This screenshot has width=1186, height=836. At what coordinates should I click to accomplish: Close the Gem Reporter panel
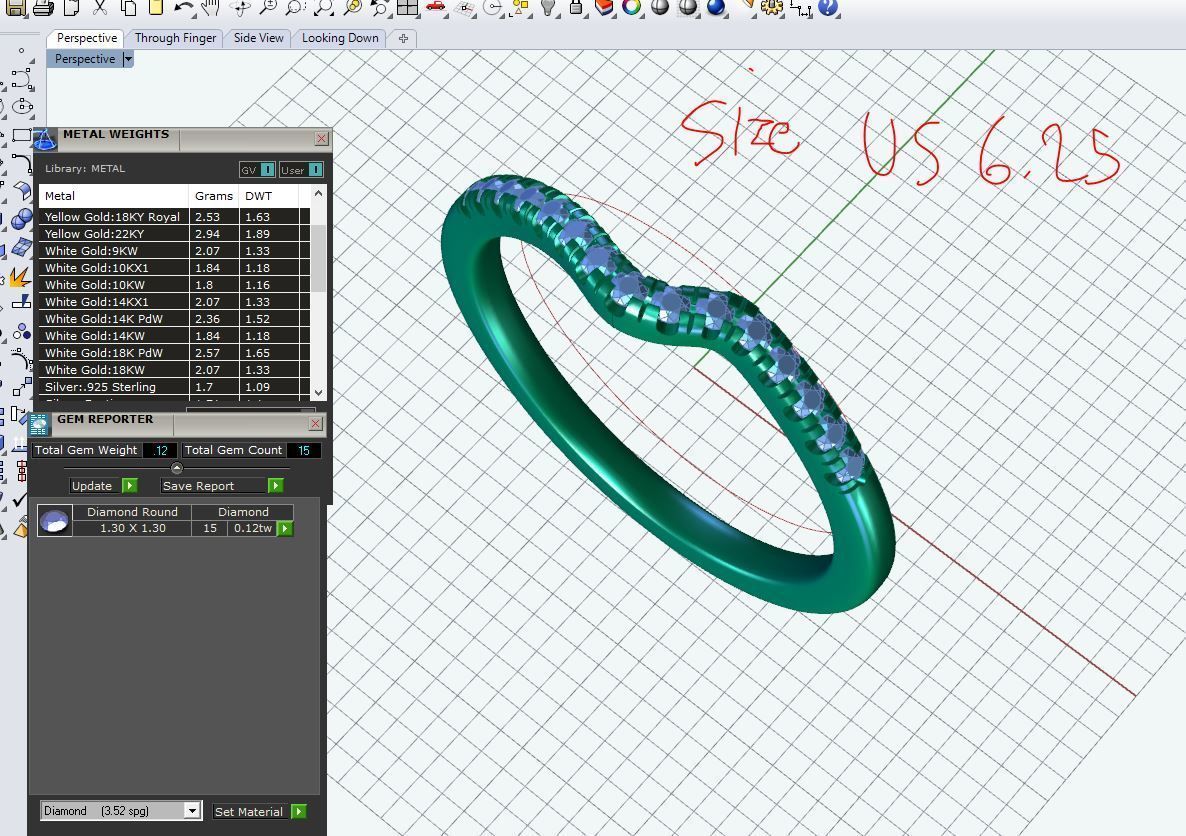(315, 424)
